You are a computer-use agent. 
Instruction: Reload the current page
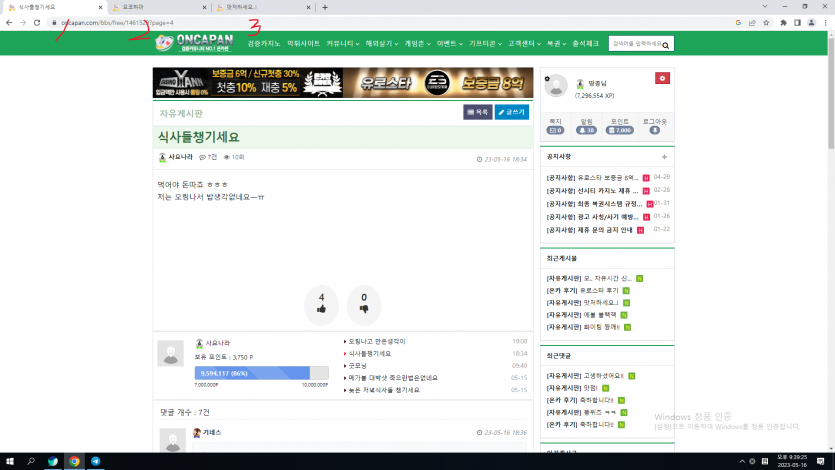click(37, 23)
